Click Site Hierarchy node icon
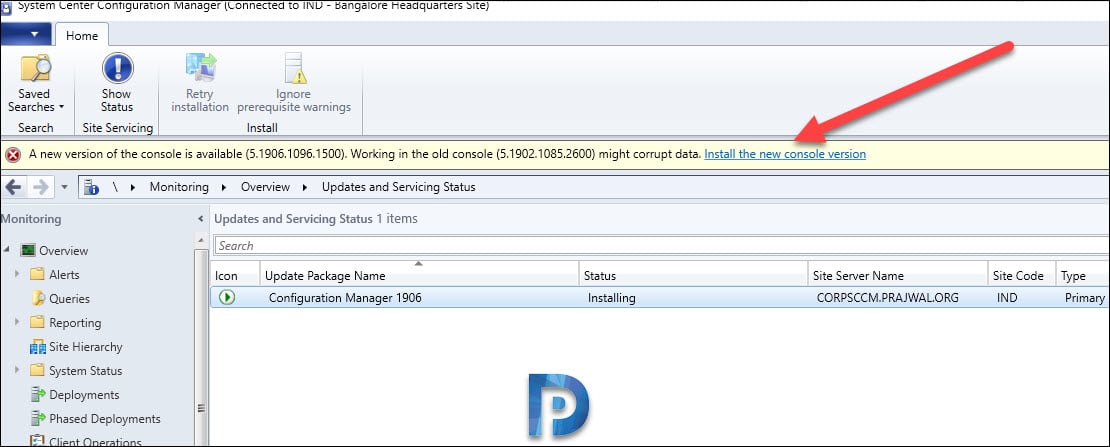1110x447 pixels. pyautogui.click(x=38, y=347)
